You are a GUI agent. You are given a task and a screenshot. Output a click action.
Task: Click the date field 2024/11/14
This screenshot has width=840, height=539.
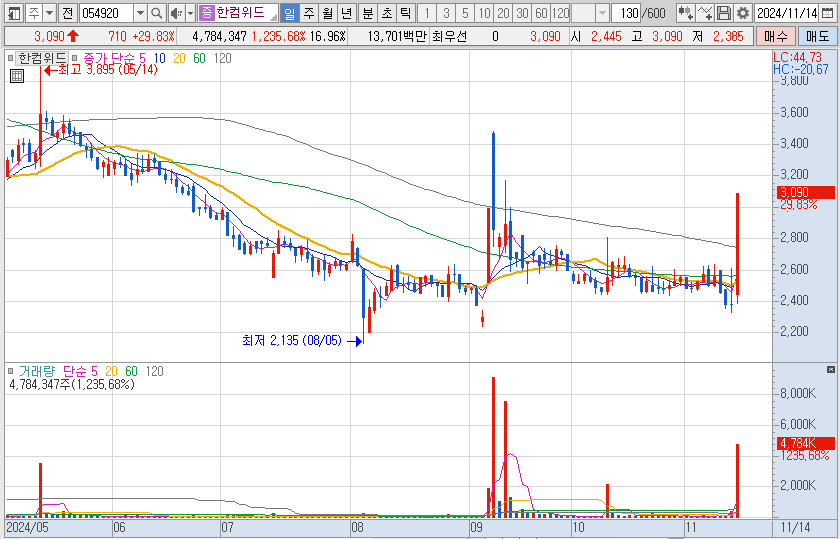click(787, 13)
